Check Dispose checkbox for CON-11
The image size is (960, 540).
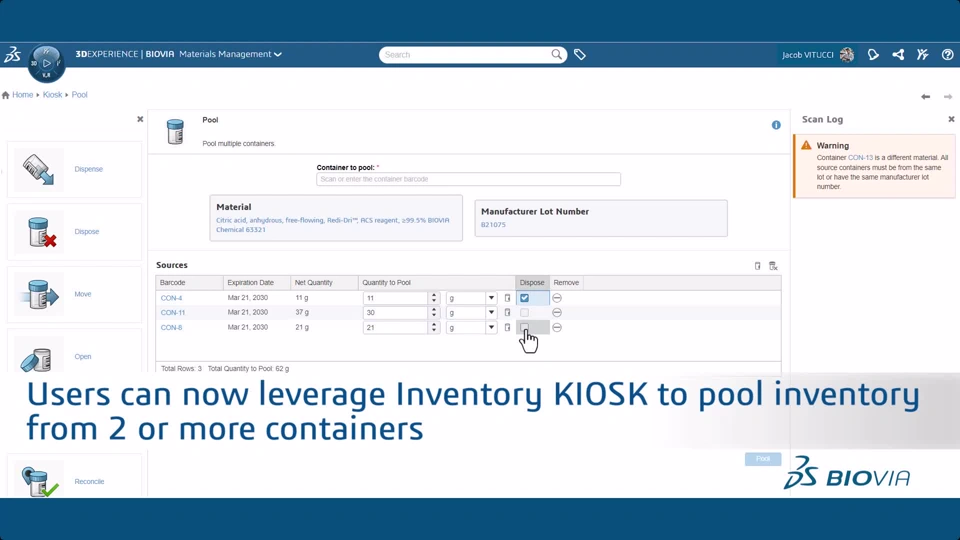point(525,313)
